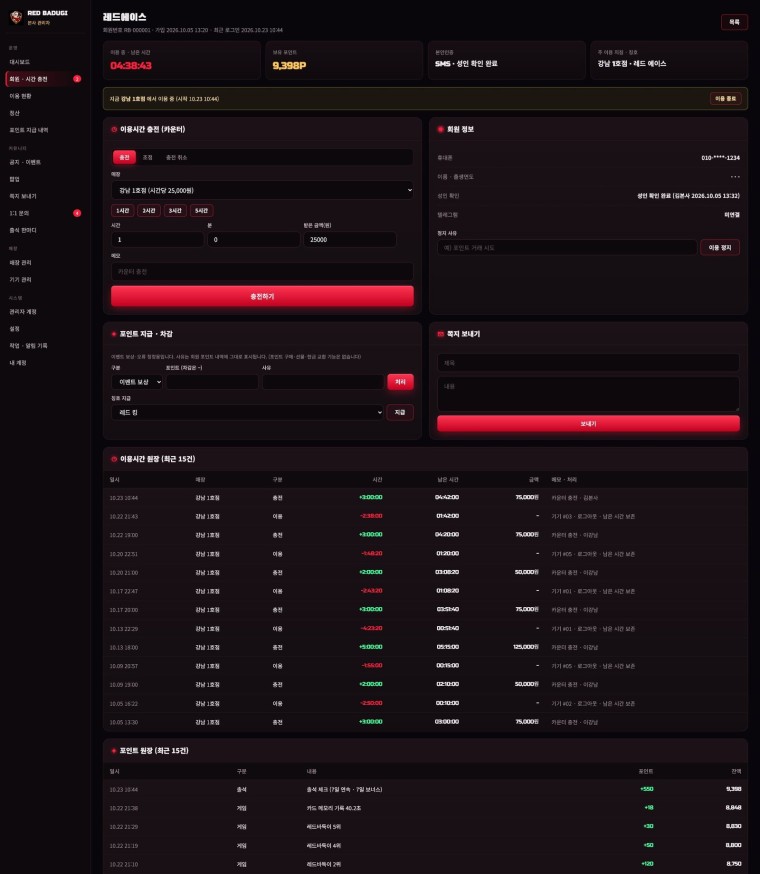Select the 2시간 preset
The width and height of the screenshot is (760, 874).
149,211
